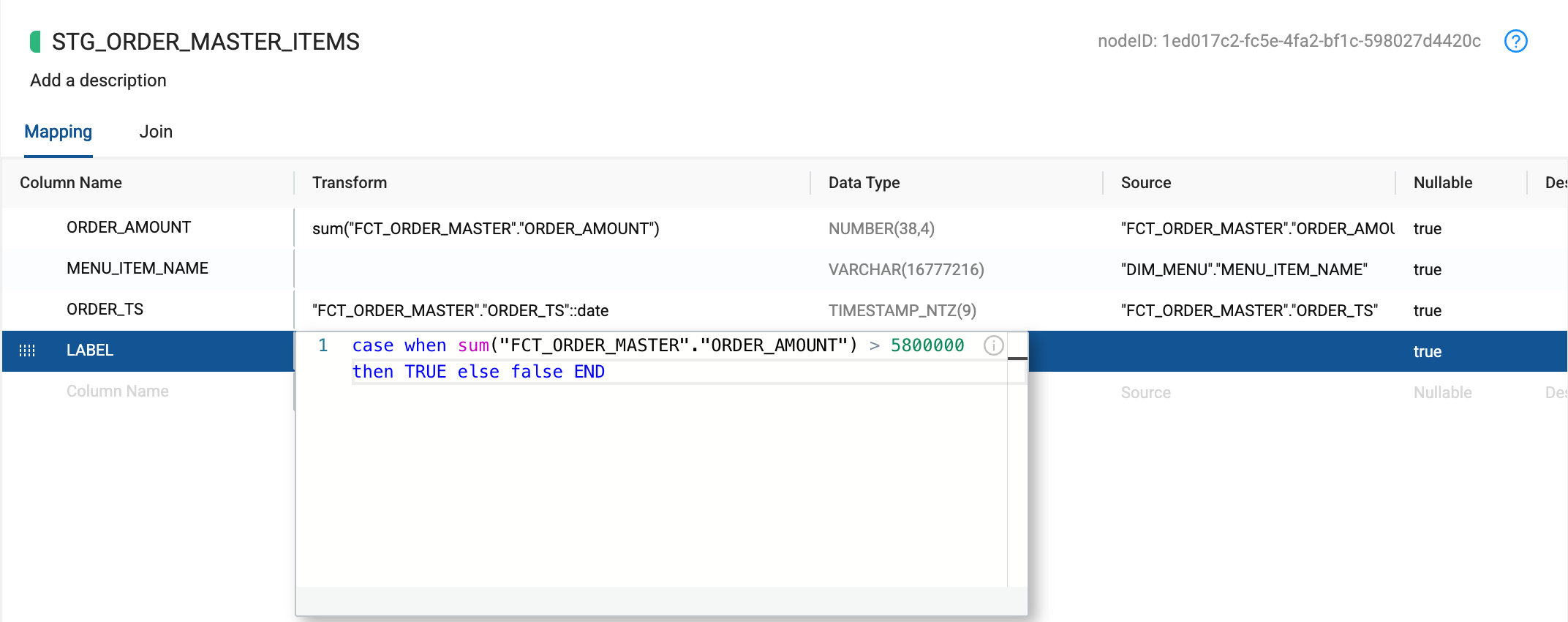Image resolution: width=1568 pixels, height=622 pixels.
Task: Select the MENU_ITEM_NAME column name
Action: click(137, 269)
